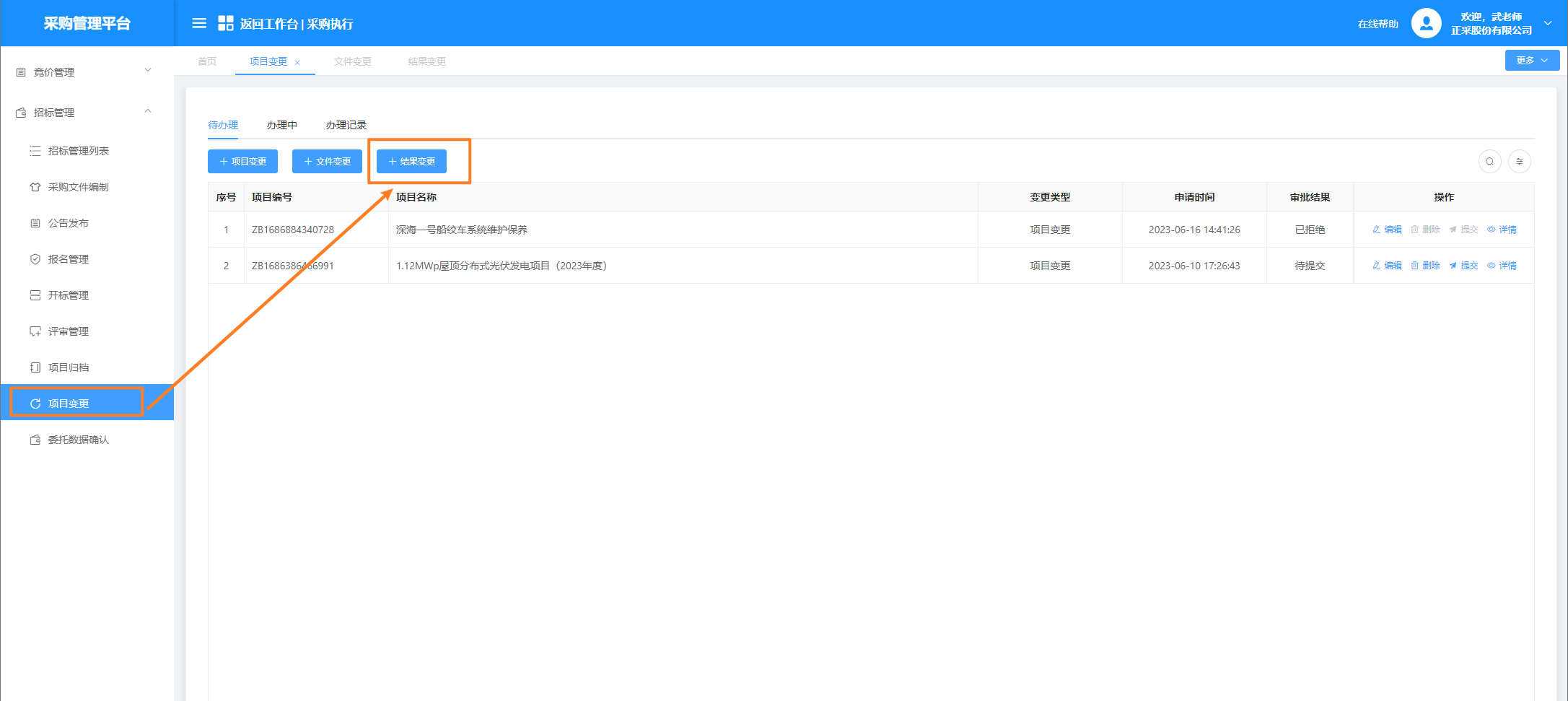Click the 结果变更 add button
The image size is (1568, 701).
coord(411,162)
